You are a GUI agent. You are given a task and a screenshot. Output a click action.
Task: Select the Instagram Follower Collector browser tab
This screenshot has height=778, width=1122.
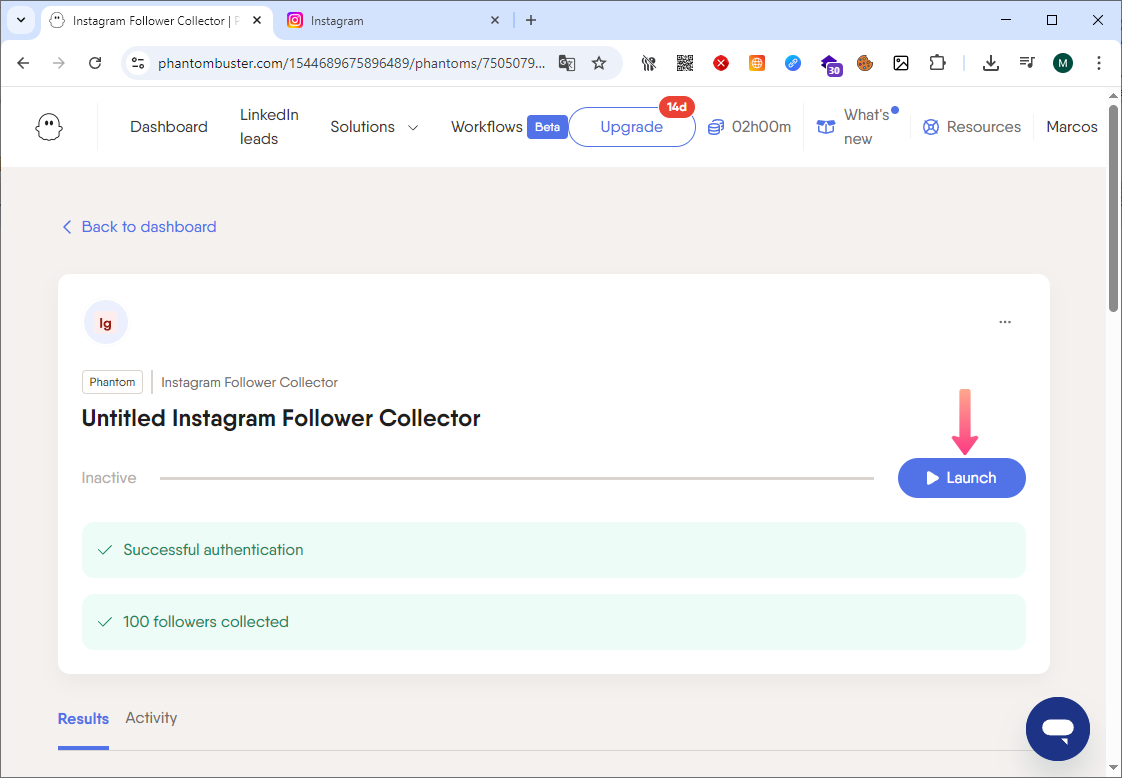click(x=156, y=21)
